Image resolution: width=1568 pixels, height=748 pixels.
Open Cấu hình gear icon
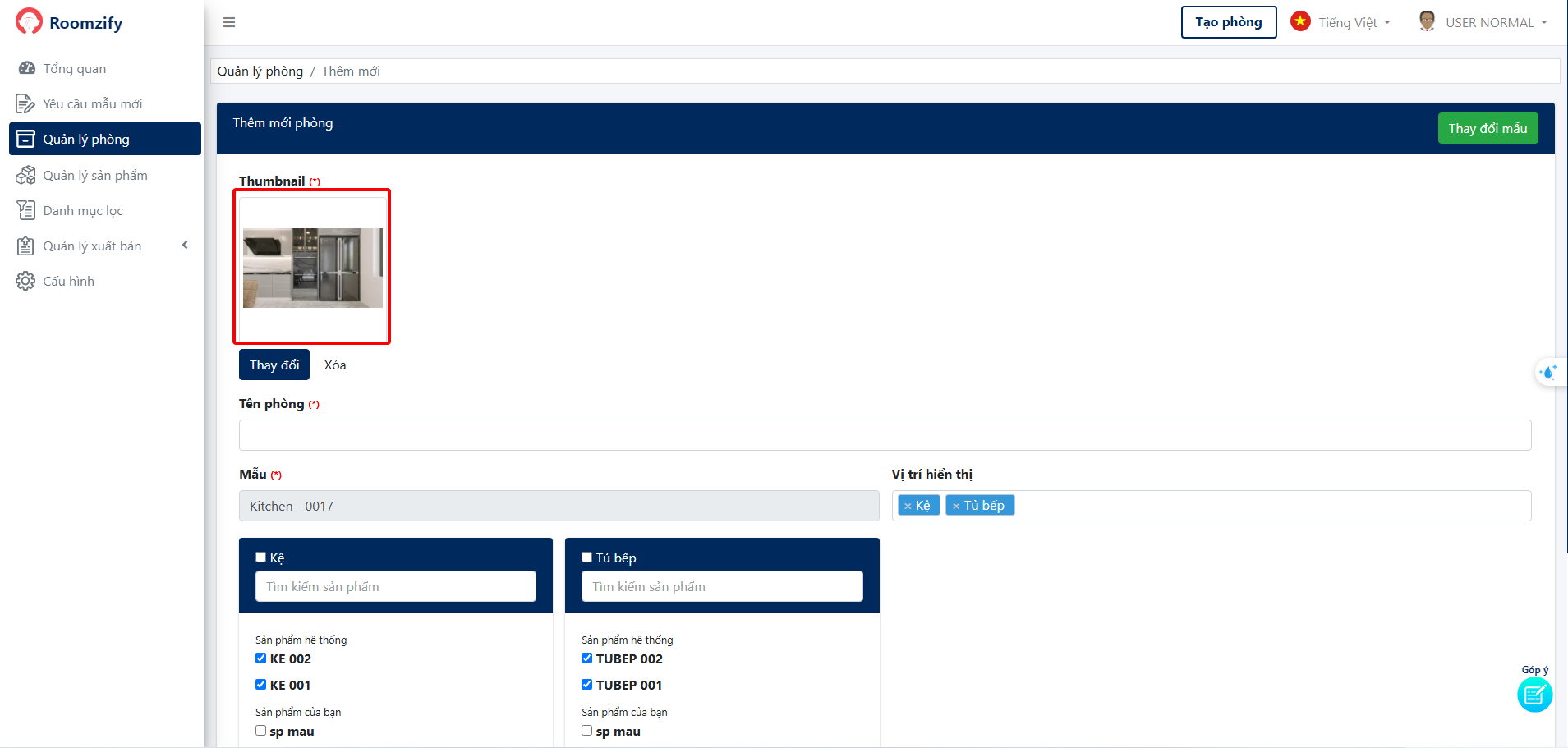pyautogui.click(x=25, y=281)
